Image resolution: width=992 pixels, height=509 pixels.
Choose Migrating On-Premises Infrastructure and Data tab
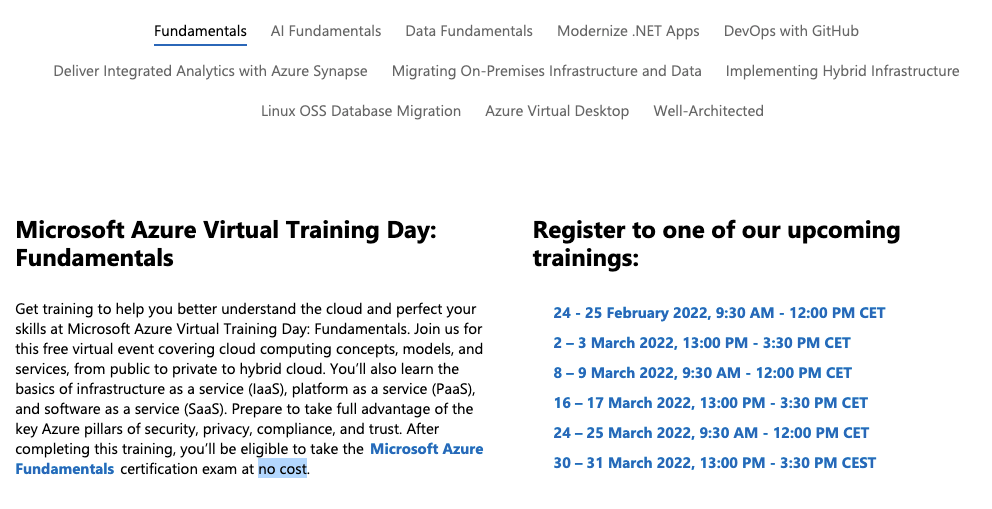(x=546, y=71)
